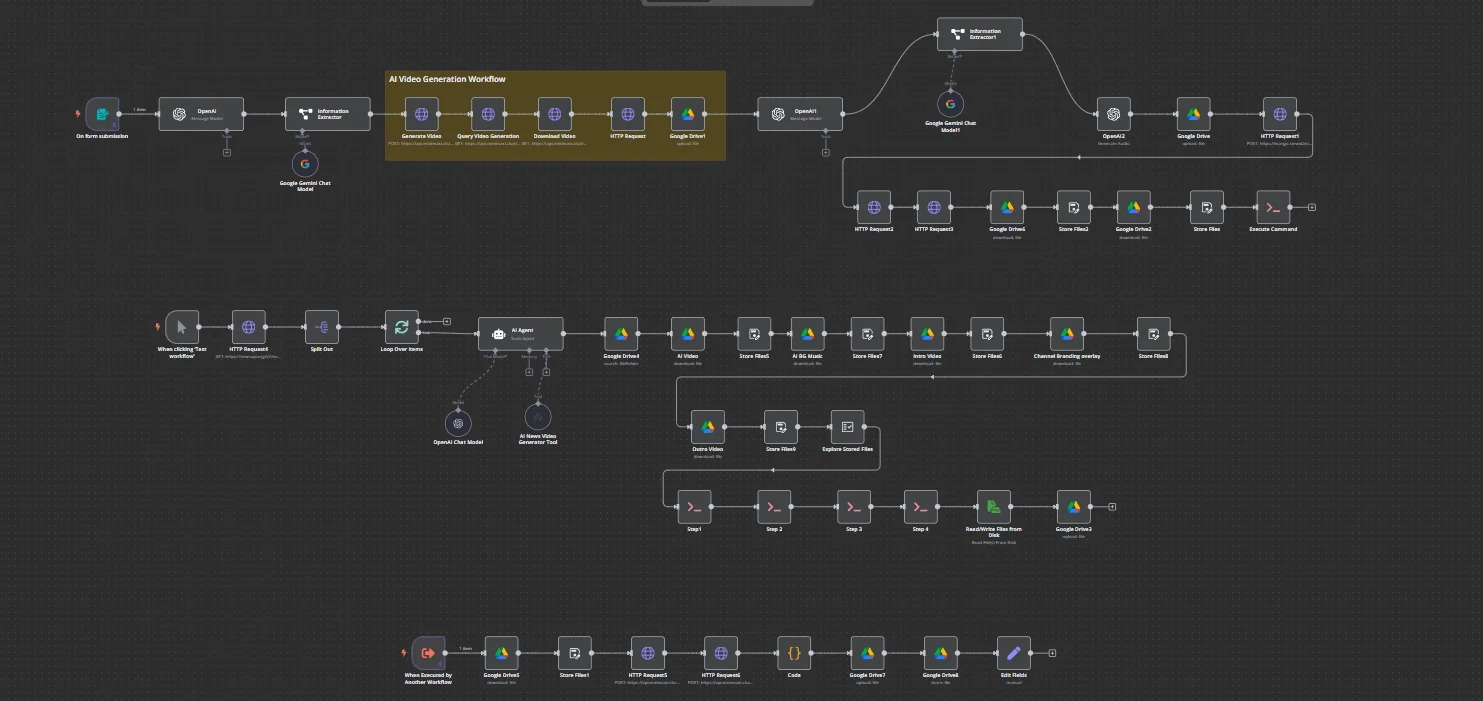Image resolution: width=1483 pixels, height=701 pixels.
Task: Add node after Execute Command via plus
Action: 1312,207
